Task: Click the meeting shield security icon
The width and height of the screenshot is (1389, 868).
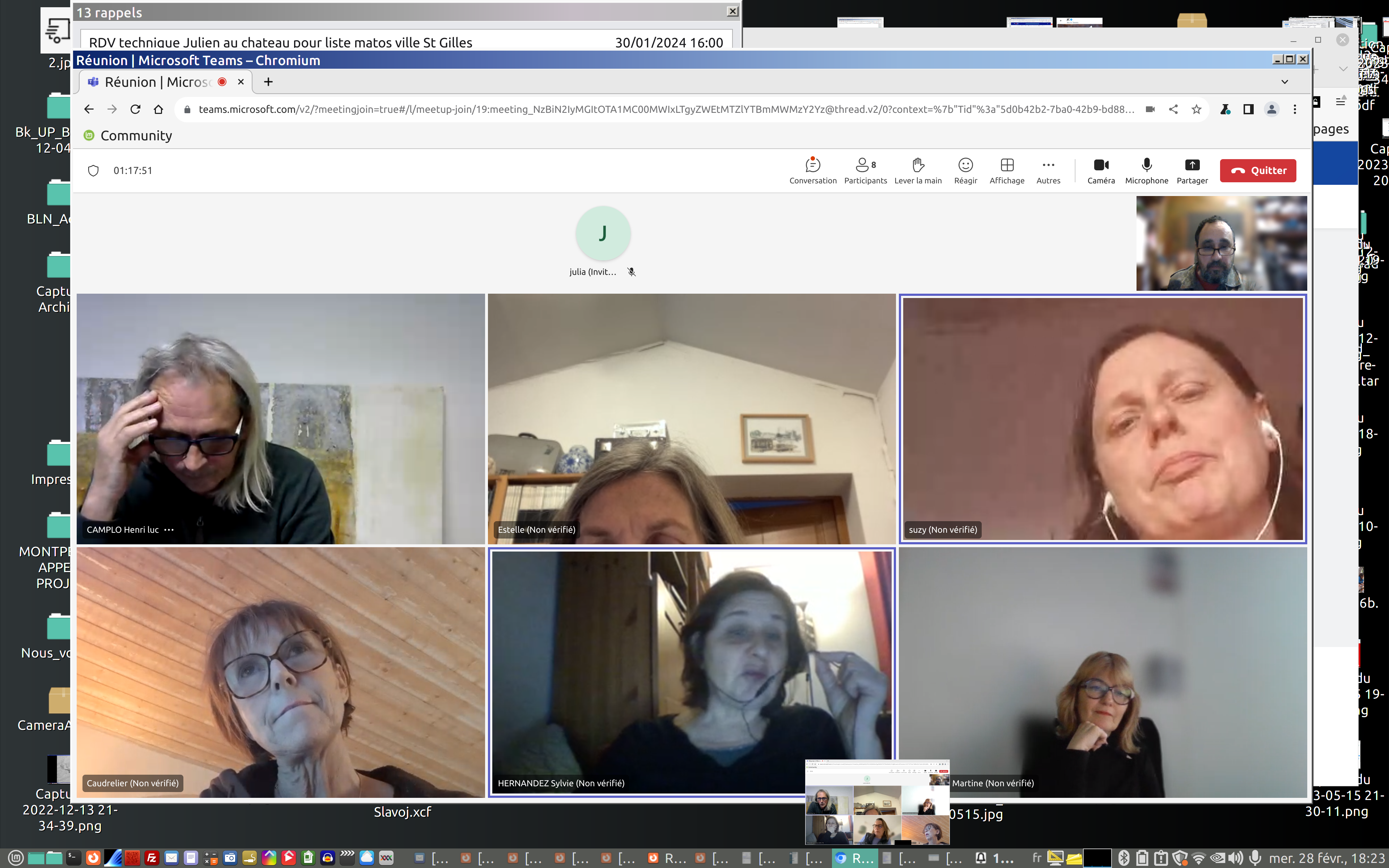Action: coord(94,170)
